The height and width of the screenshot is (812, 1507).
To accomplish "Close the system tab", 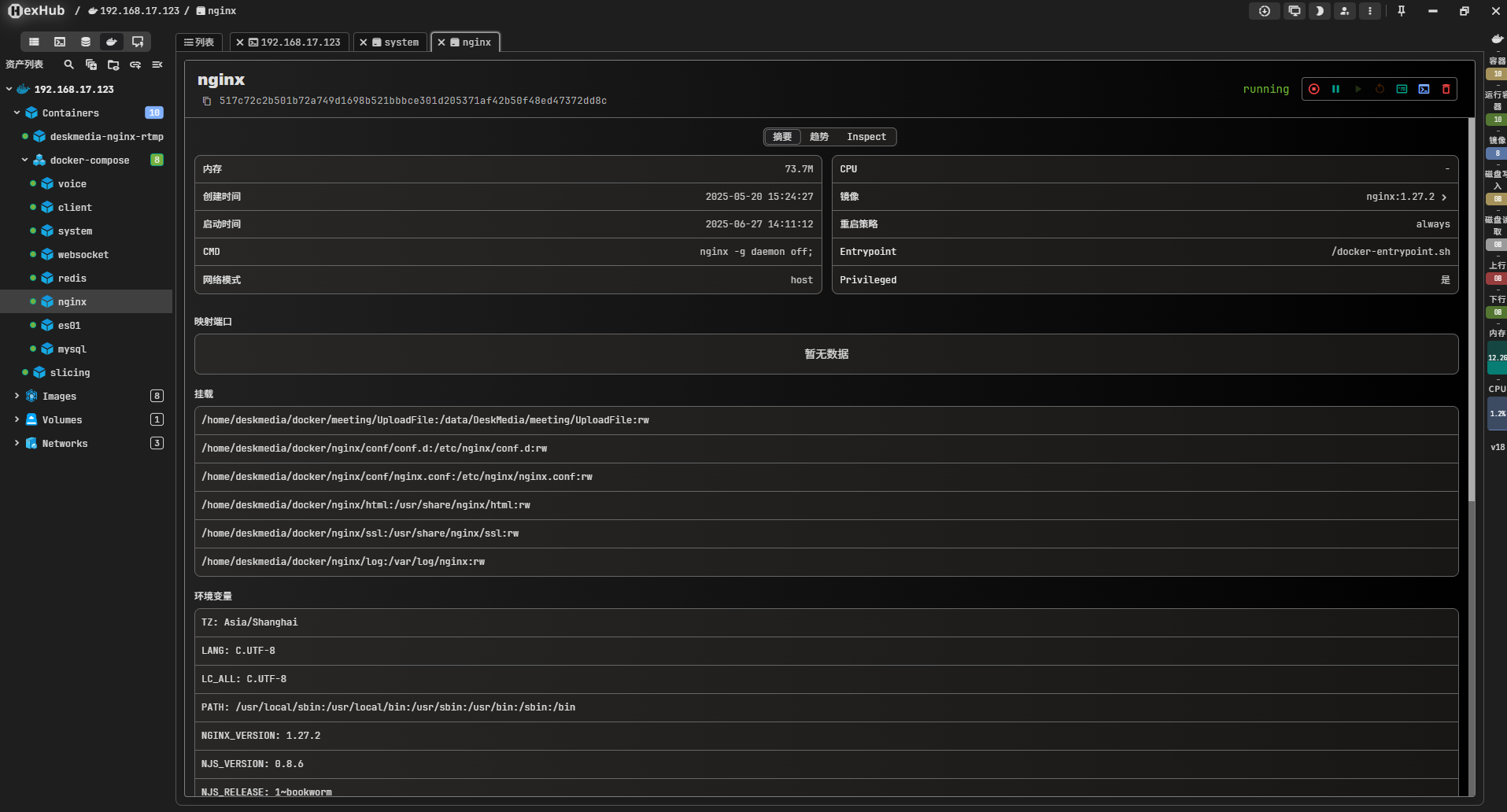I will pos(364,42).
